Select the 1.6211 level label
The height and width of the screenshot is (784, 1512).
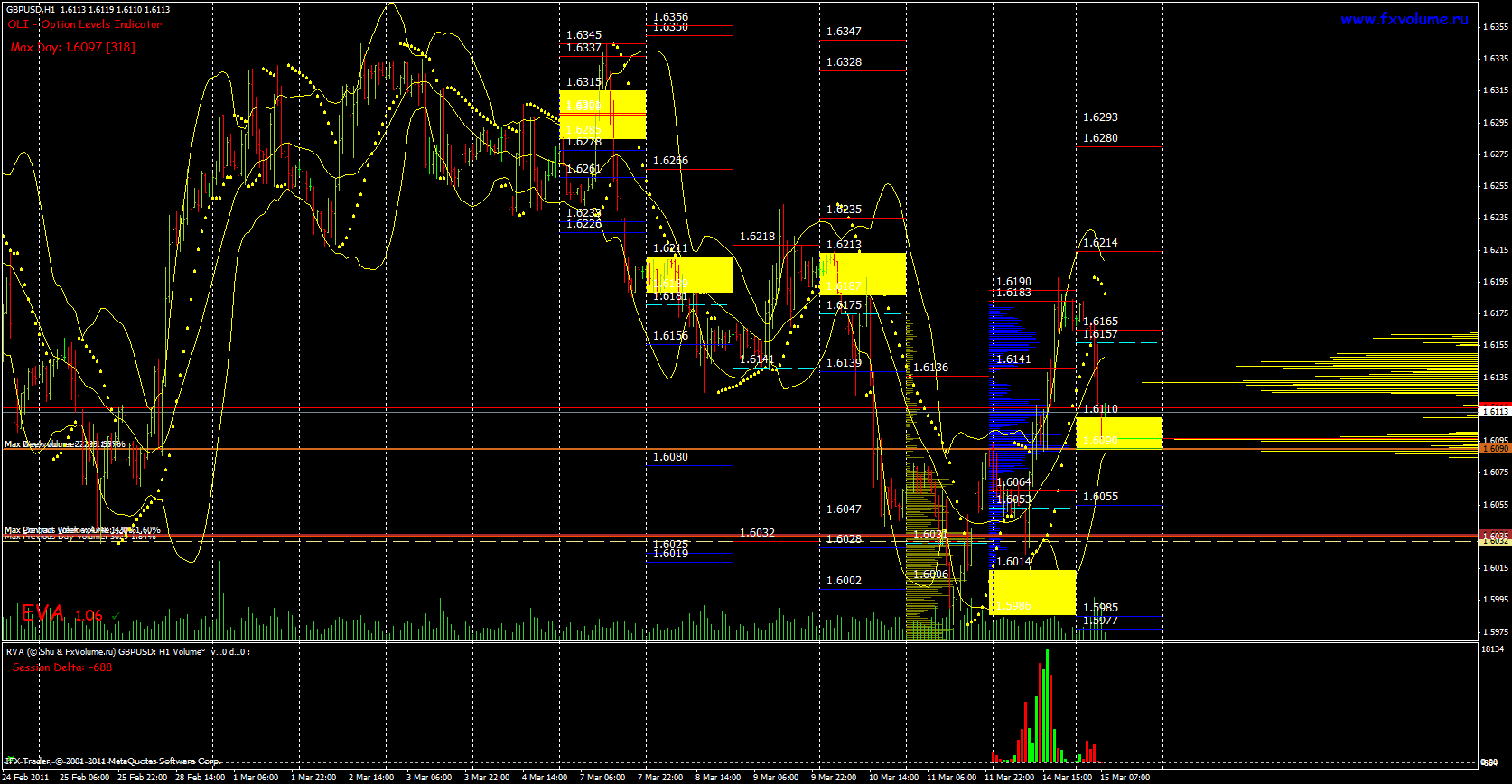click(670, 247)
